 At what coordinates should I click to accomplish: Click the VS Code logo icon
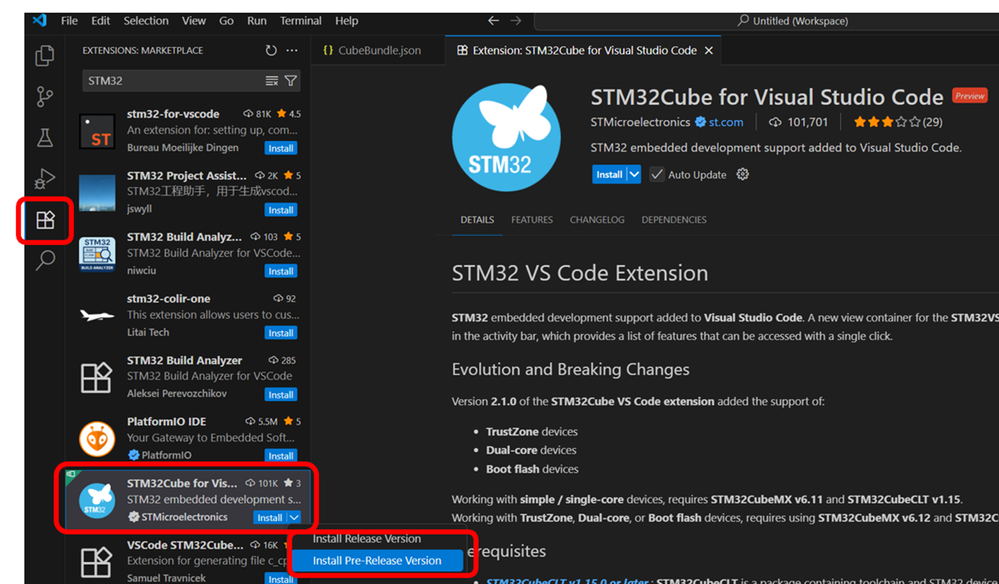click(x=40, y=20)
